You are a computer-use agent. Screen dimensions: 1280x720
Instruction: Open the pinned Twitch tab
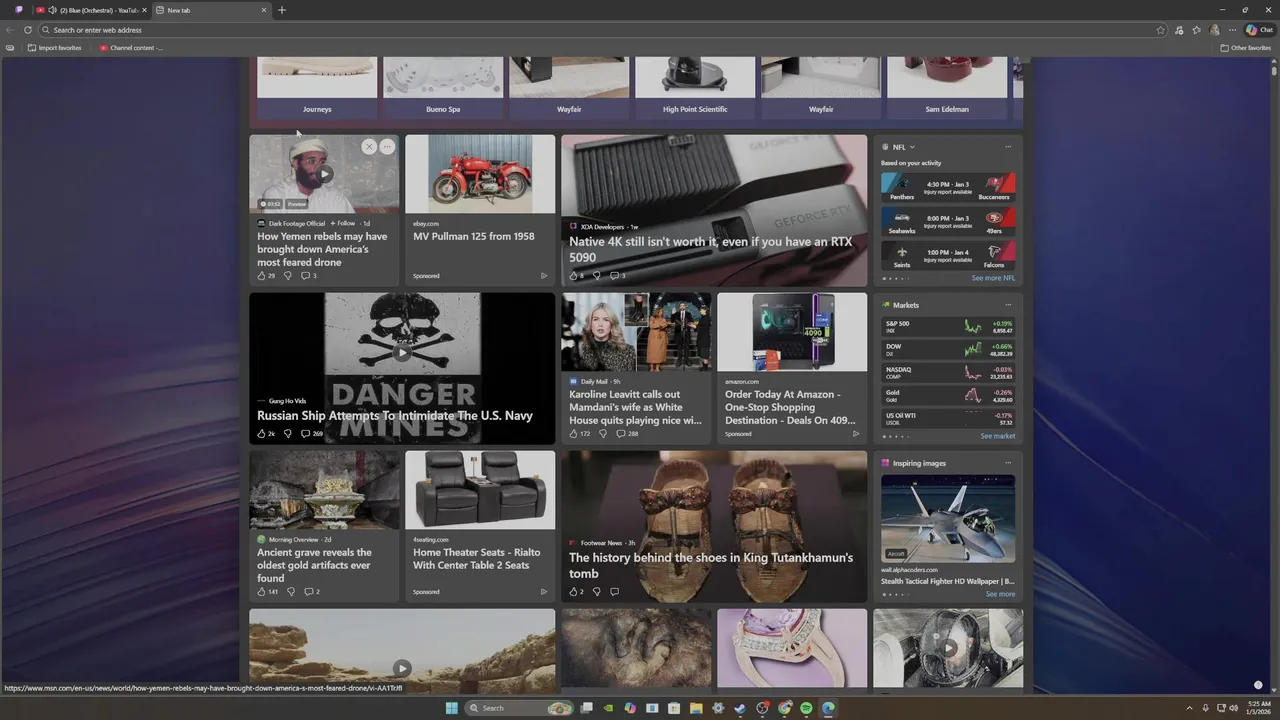point(19,10)
